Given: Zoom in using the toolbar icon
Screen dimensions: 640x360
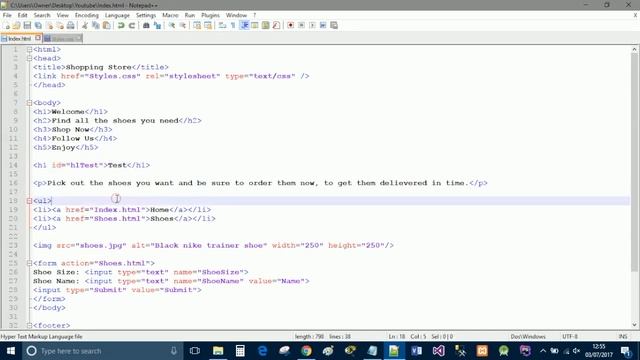Looking at the screenshot, I should 172,25.
